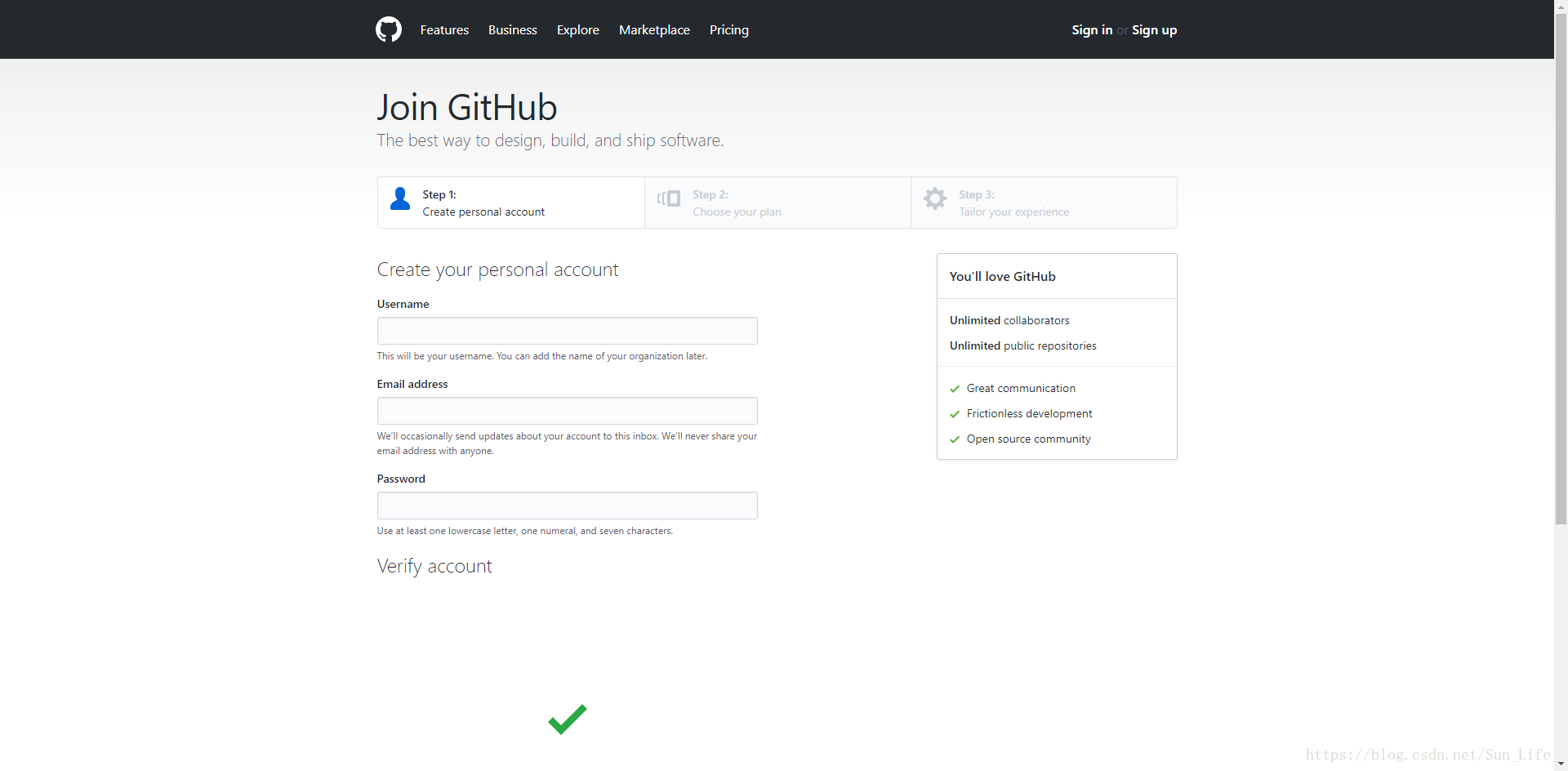Click the Sign up link
The image size is (1568, 771).
[x=1154, y=29]
